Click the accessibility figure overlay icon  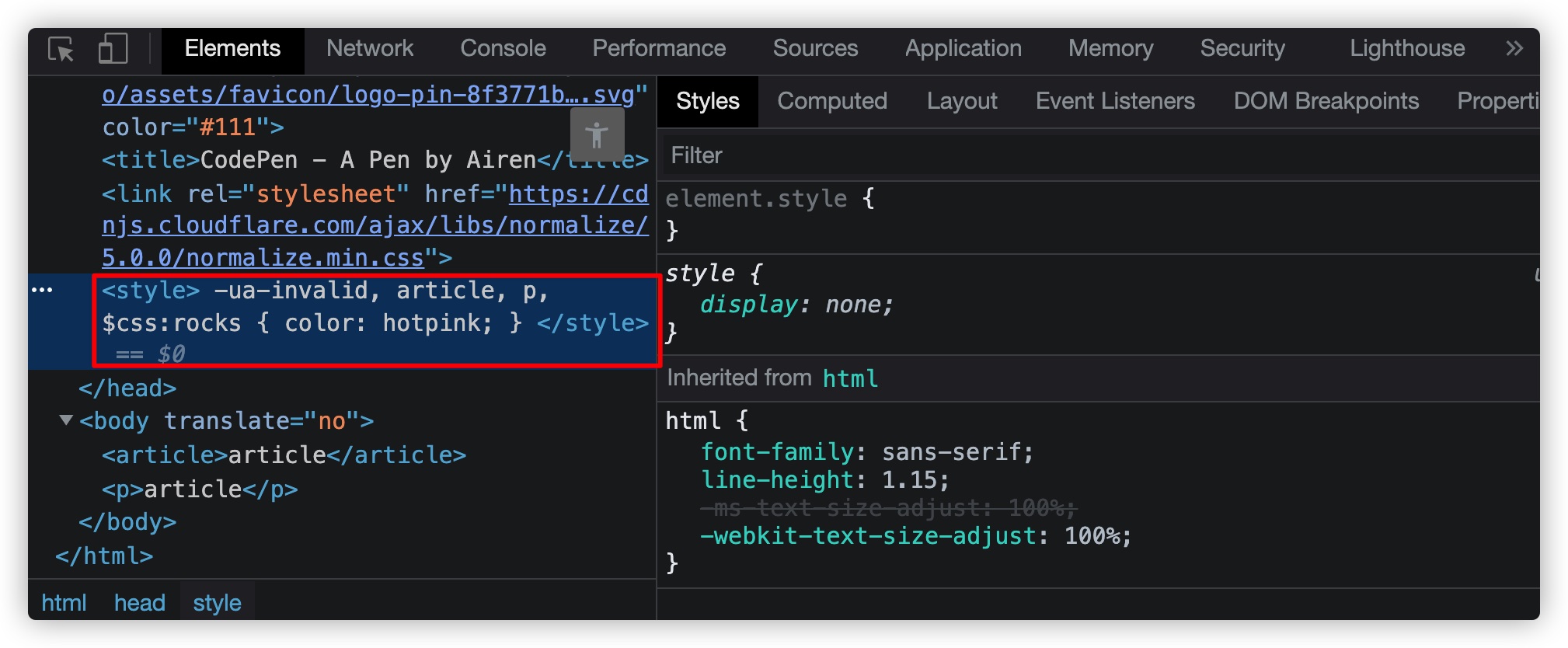597,135
